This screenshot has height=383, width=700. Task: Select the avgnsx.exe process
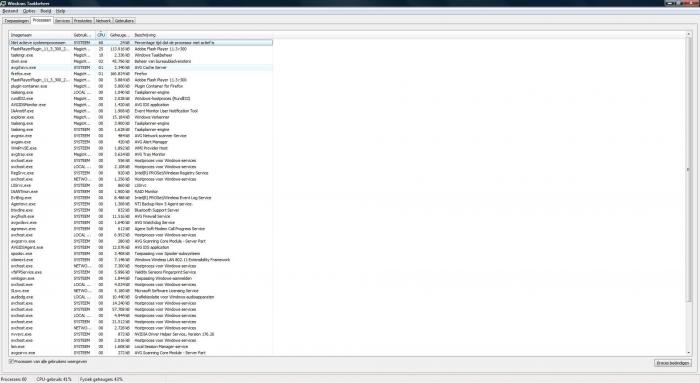pyautogui.click(x=141, y=136)
